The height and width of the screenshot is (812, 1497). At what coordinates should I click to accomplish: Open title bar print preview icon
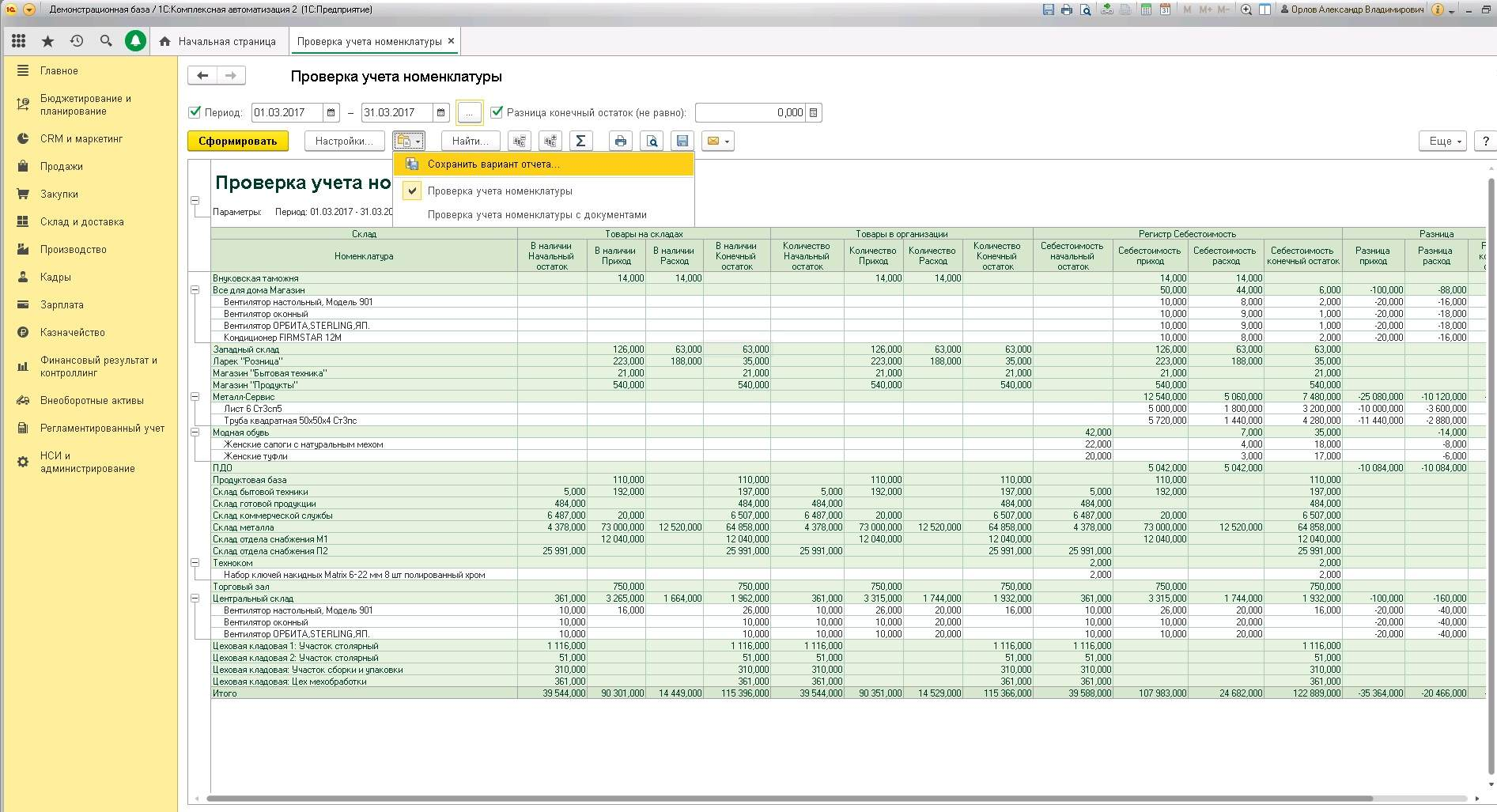pyautogui.click(x=1085, y=9)
